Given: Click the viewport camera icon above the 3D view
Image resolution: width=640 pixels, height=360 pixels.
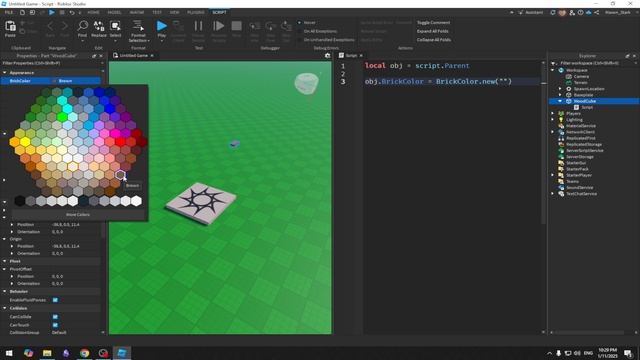Looking at the screenshot, I should point(327,56).
